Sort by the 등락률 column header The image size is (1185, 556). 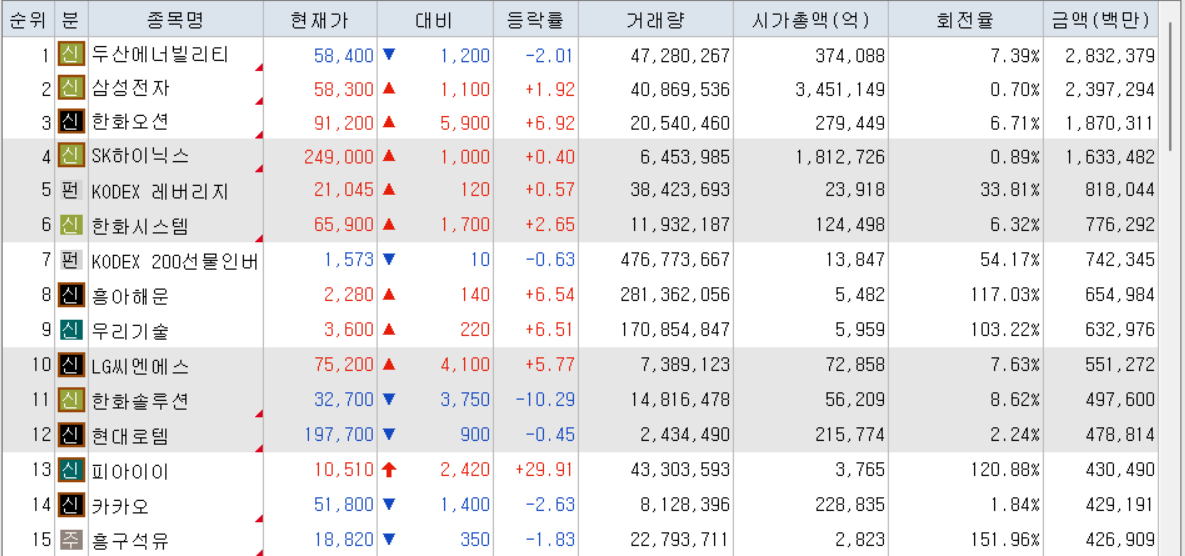(536, 20)
